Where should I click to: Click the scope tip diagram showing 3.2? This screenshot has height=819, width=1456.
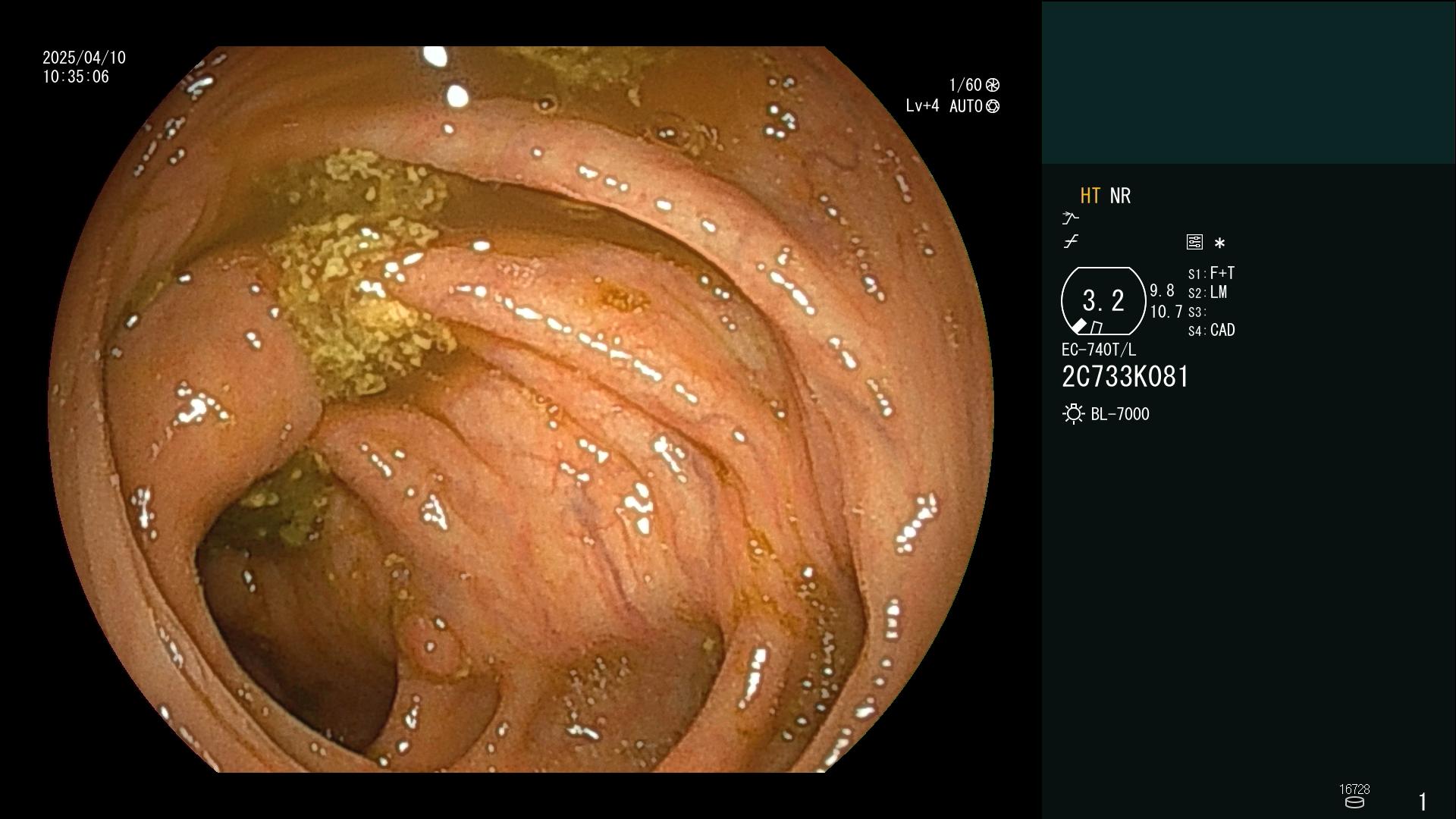point(1103,301)
